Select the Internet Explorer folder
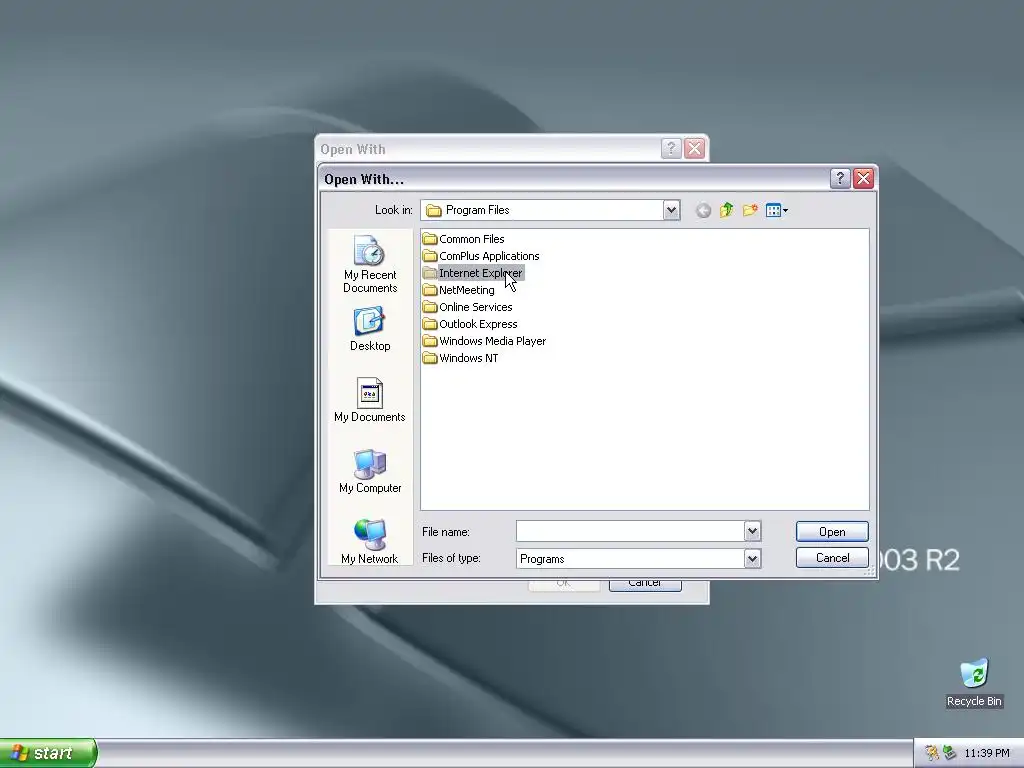Viewport: 1024px width, 768px height. [472, 273]
